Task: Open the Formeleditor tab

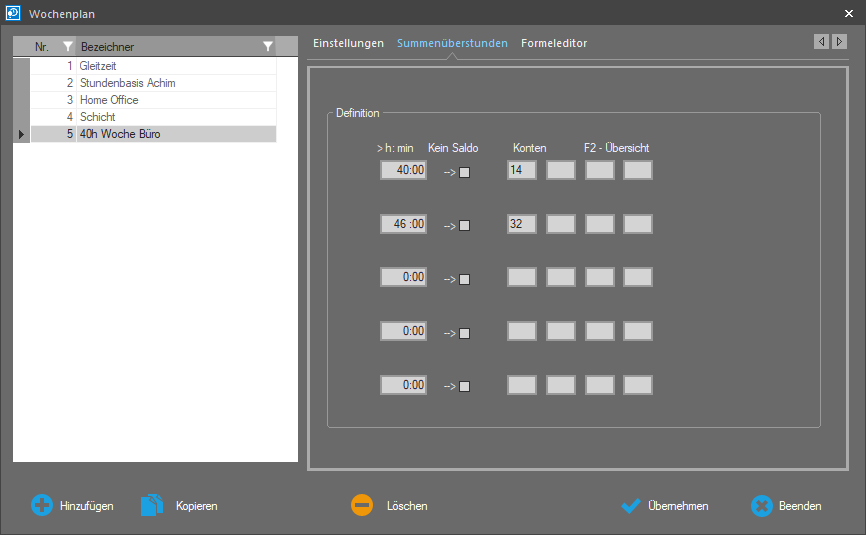Action: point(554,44)
